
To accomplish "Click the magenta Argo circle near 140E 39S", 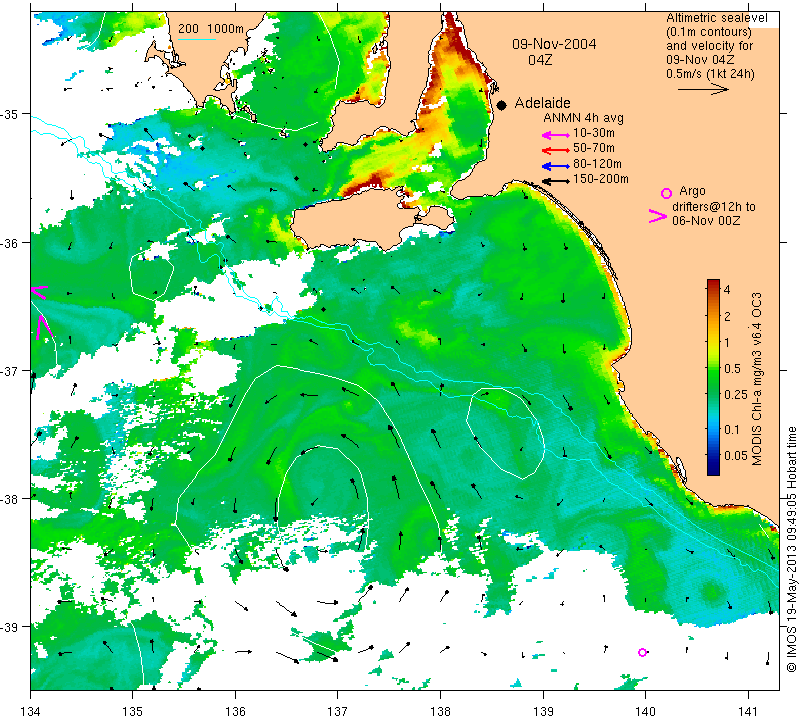I will 642,652.
